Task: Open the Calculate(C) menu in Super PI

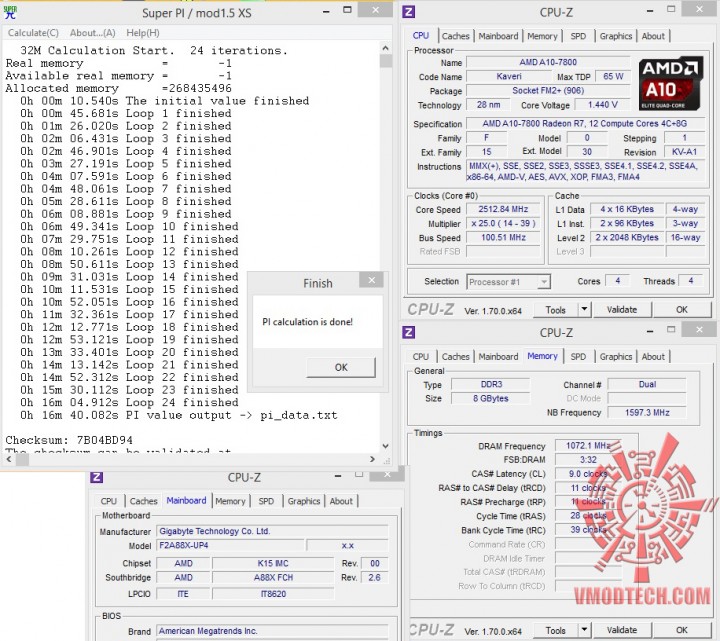Action: 33,33
